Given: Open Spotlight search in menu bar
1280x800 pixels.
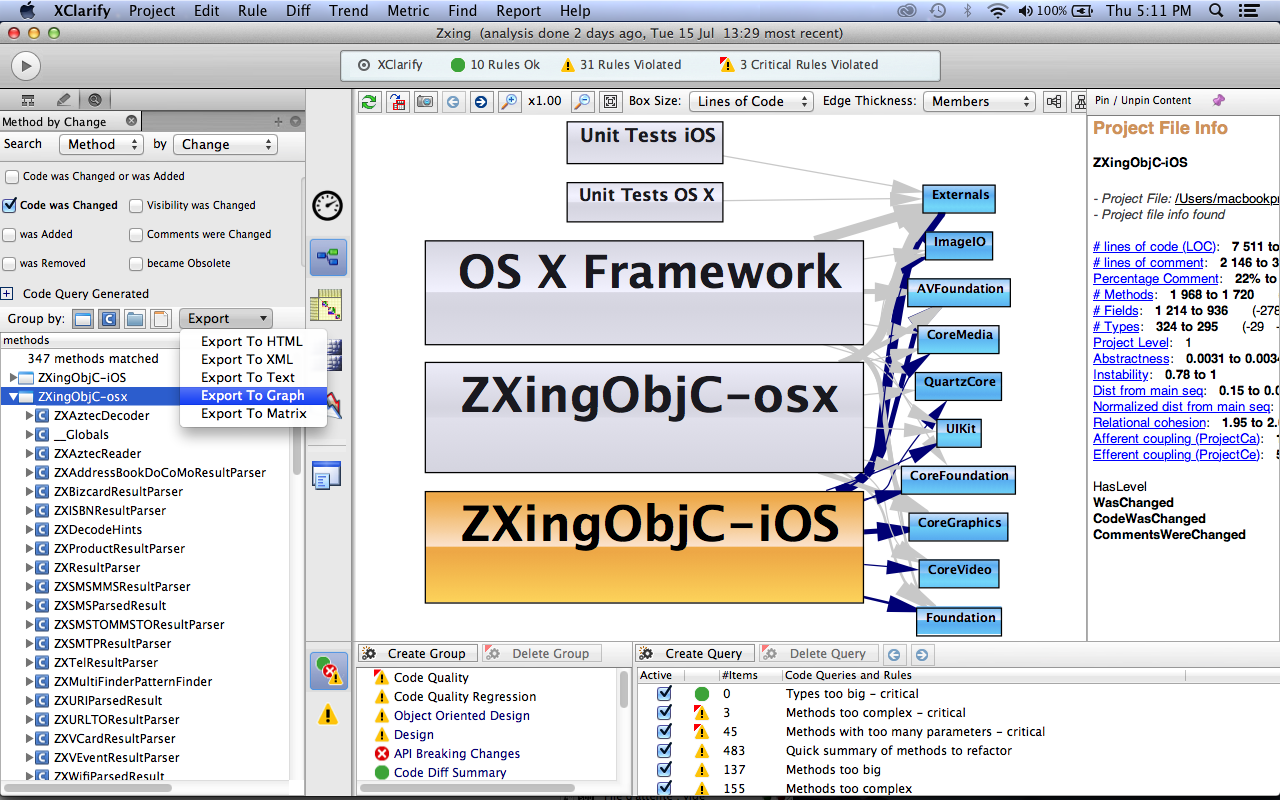Looking at the screenshot, I should [1216, 11].
